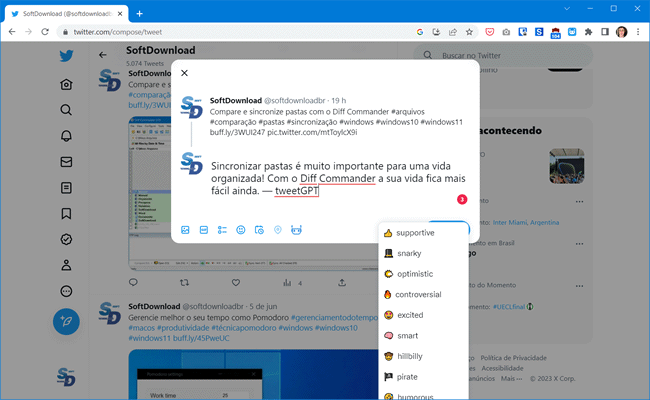Retweet the Diff Commander tweet
The width and height of the screenshot is (650, 400).
(x=184, y=283)
